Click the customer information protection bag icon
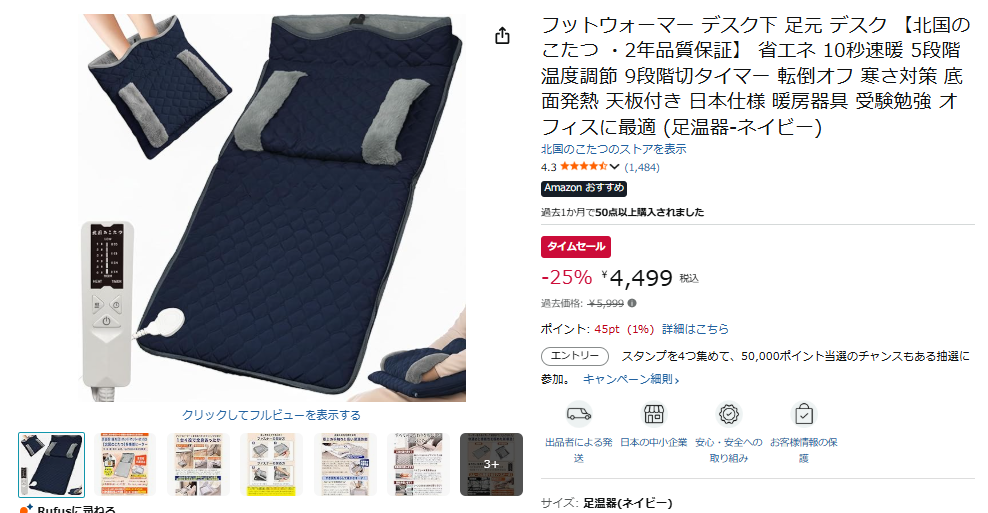This screenshot has width=988, height=513. [x=803, y=414]
